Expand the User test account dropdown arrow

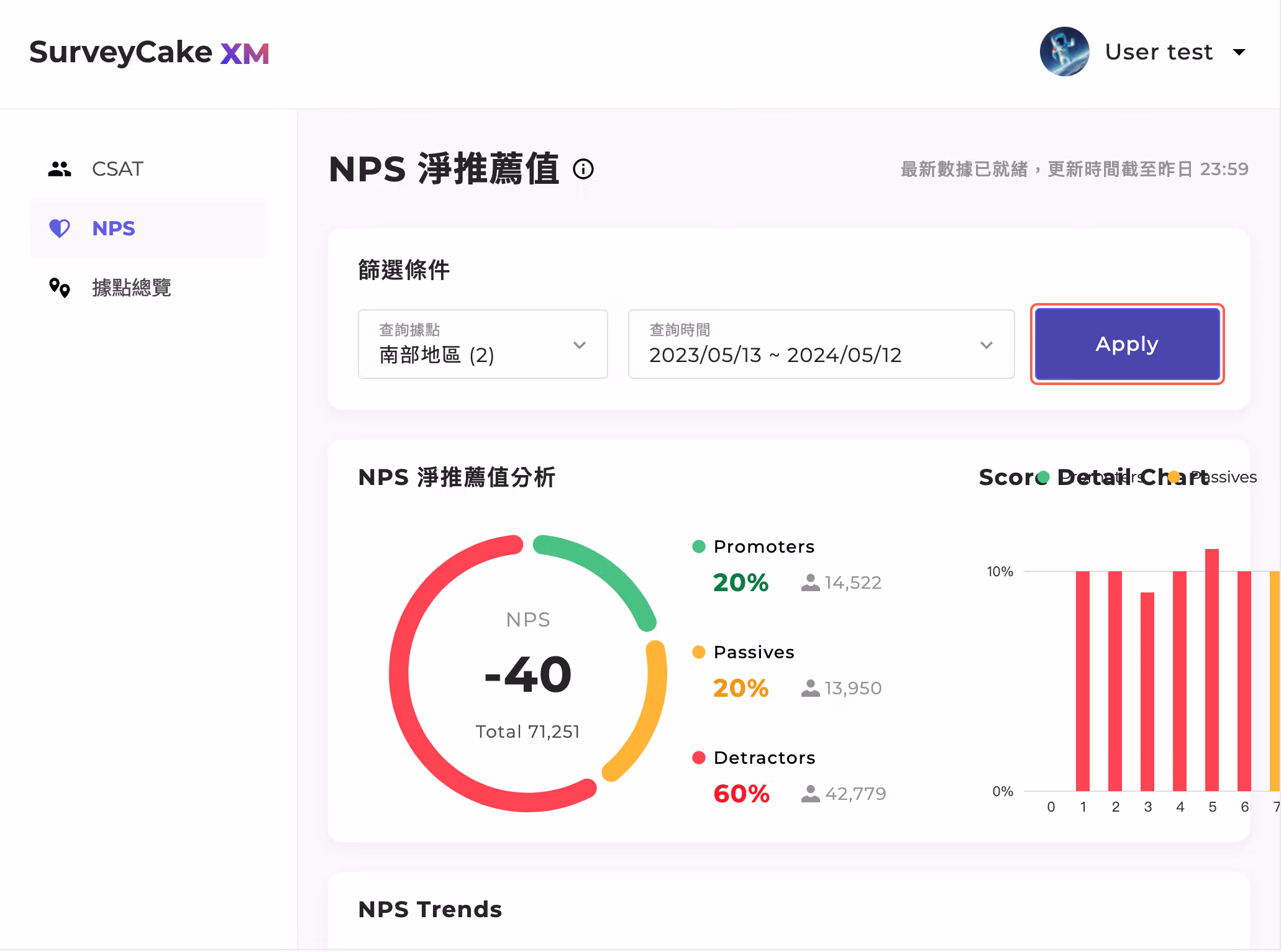pyautogui.click(x=1239, y=52)
